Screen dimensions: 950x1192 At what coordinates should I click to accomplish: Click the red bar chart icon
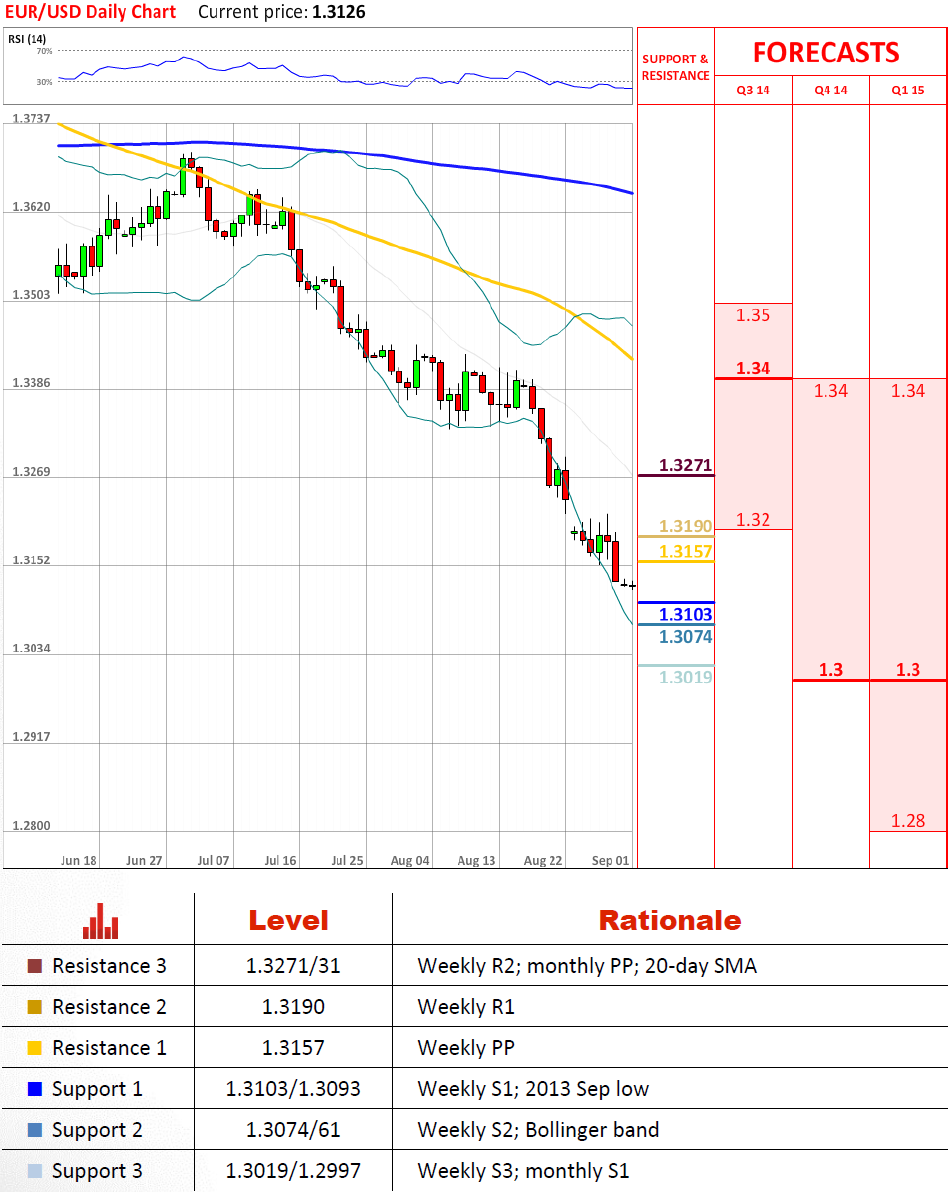[x=100, y=921]
